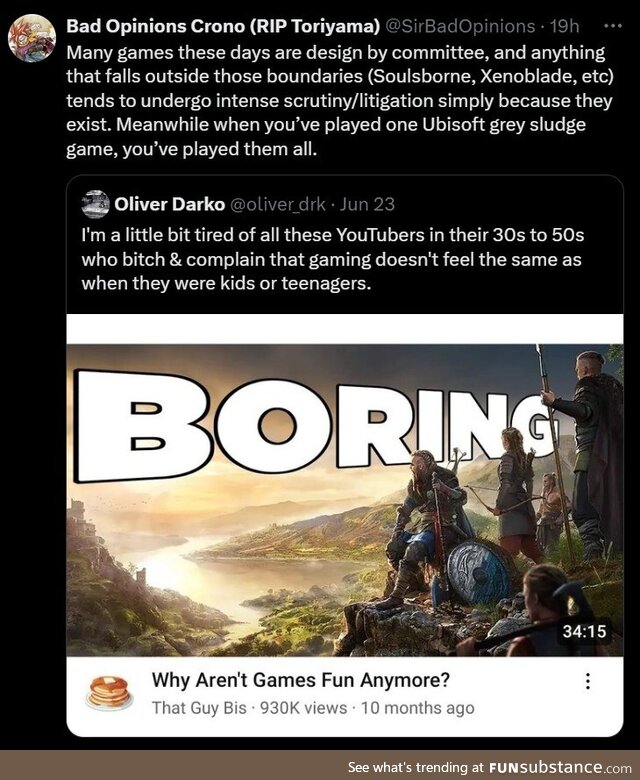Click the Oliver Darko display name
Image resolution: width=640 pixels, height=780 pixels.
(x=170, y=204)
